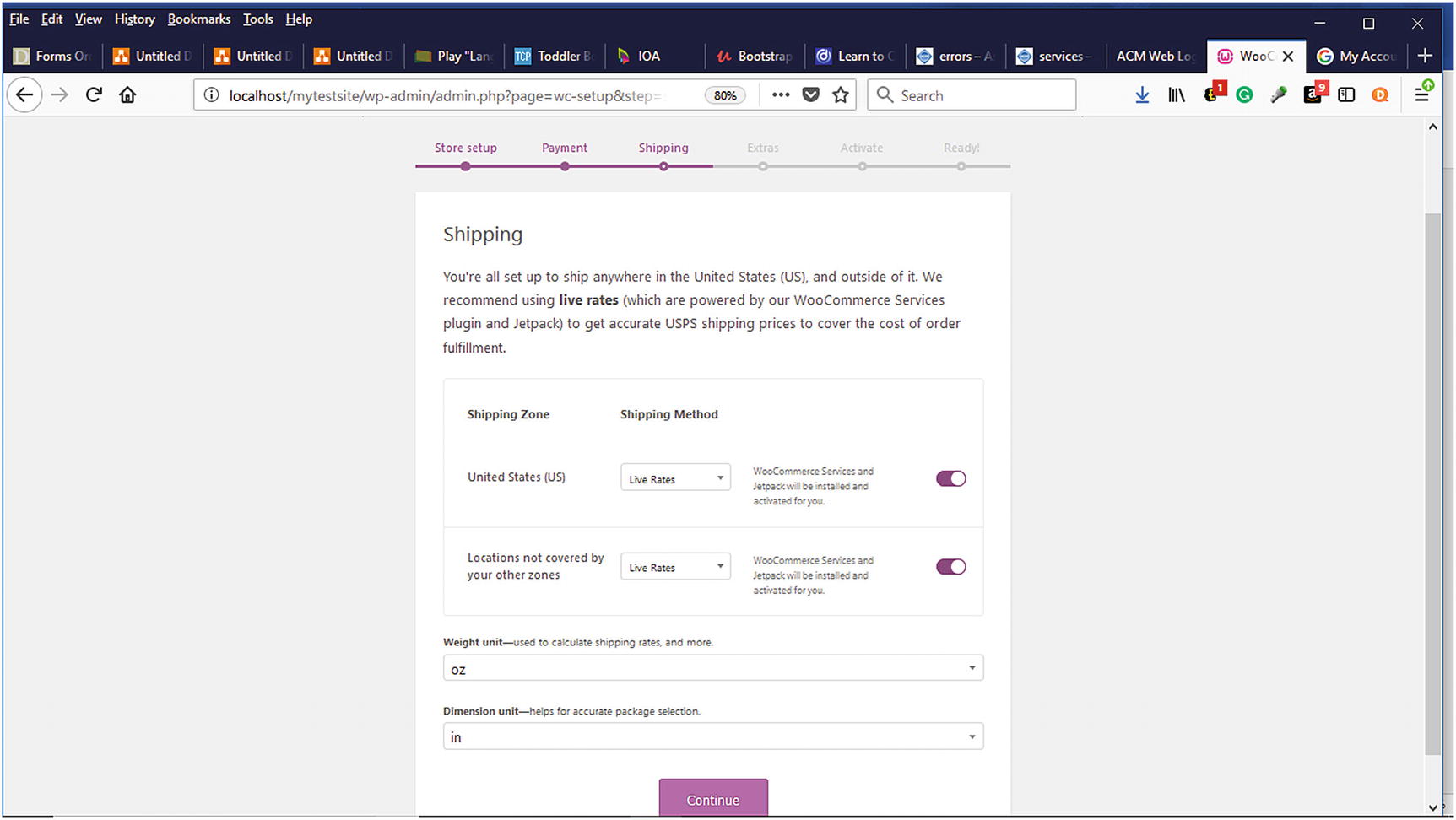
Task: Click the Extras step label
Action: pos(763,148)
